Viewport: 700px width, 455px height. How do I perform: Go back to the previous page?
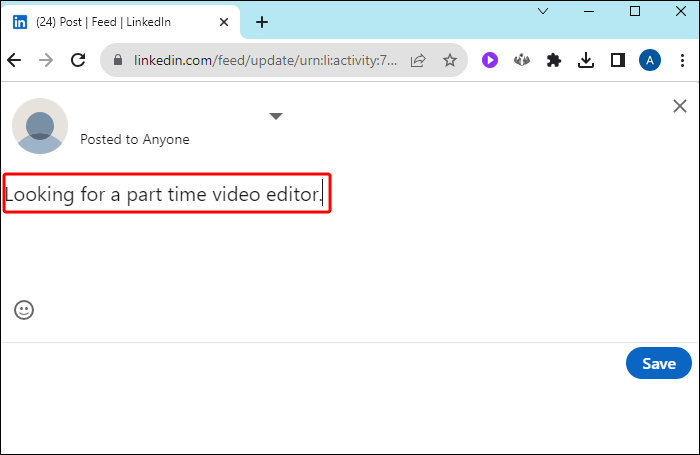pyautogui.click(x=14, y=60)
